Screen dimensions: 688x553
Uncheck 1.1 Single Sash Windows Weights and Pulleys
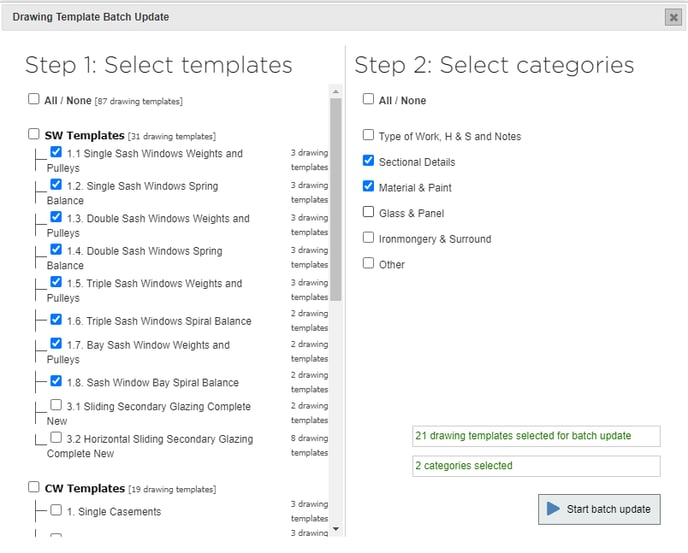56,153
